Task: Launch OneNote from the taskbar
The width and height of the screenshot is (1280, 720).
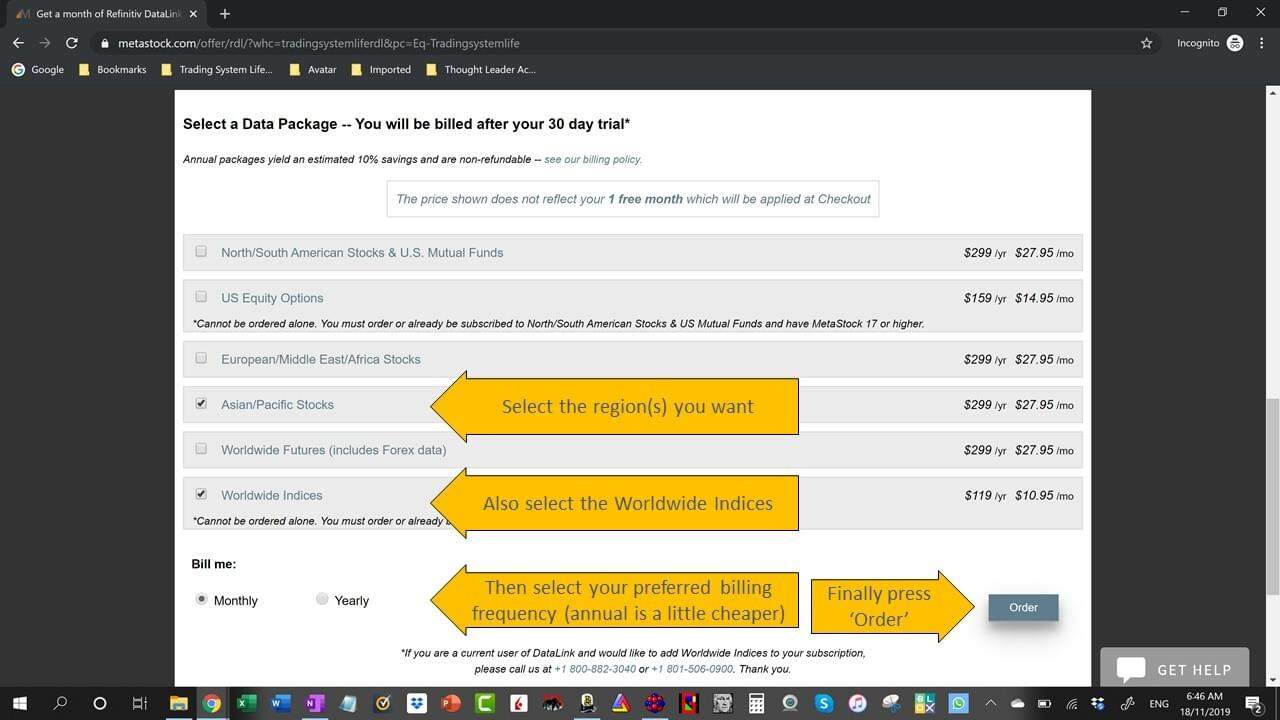Action: coord(314,703)
